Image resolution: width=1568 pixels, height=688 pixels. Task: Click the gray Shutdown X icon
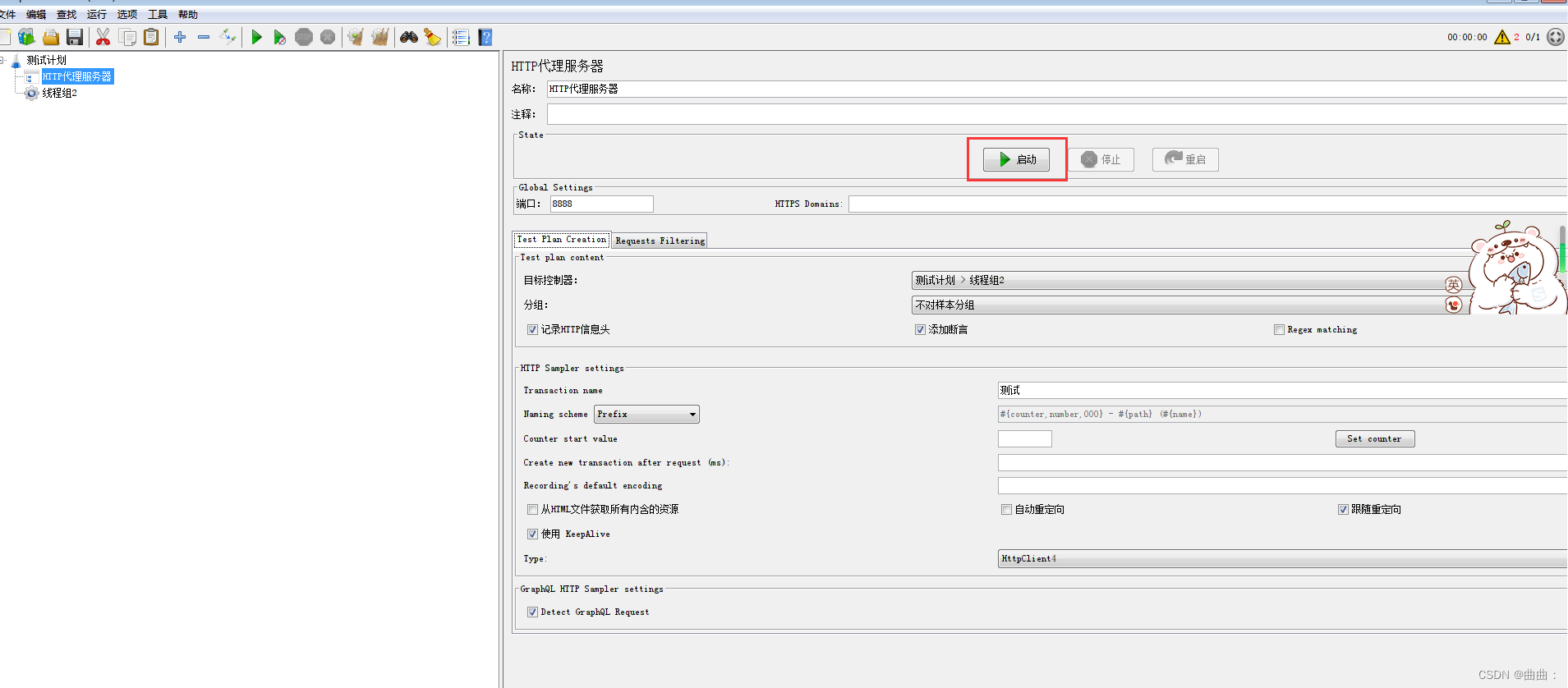[328, 37]
